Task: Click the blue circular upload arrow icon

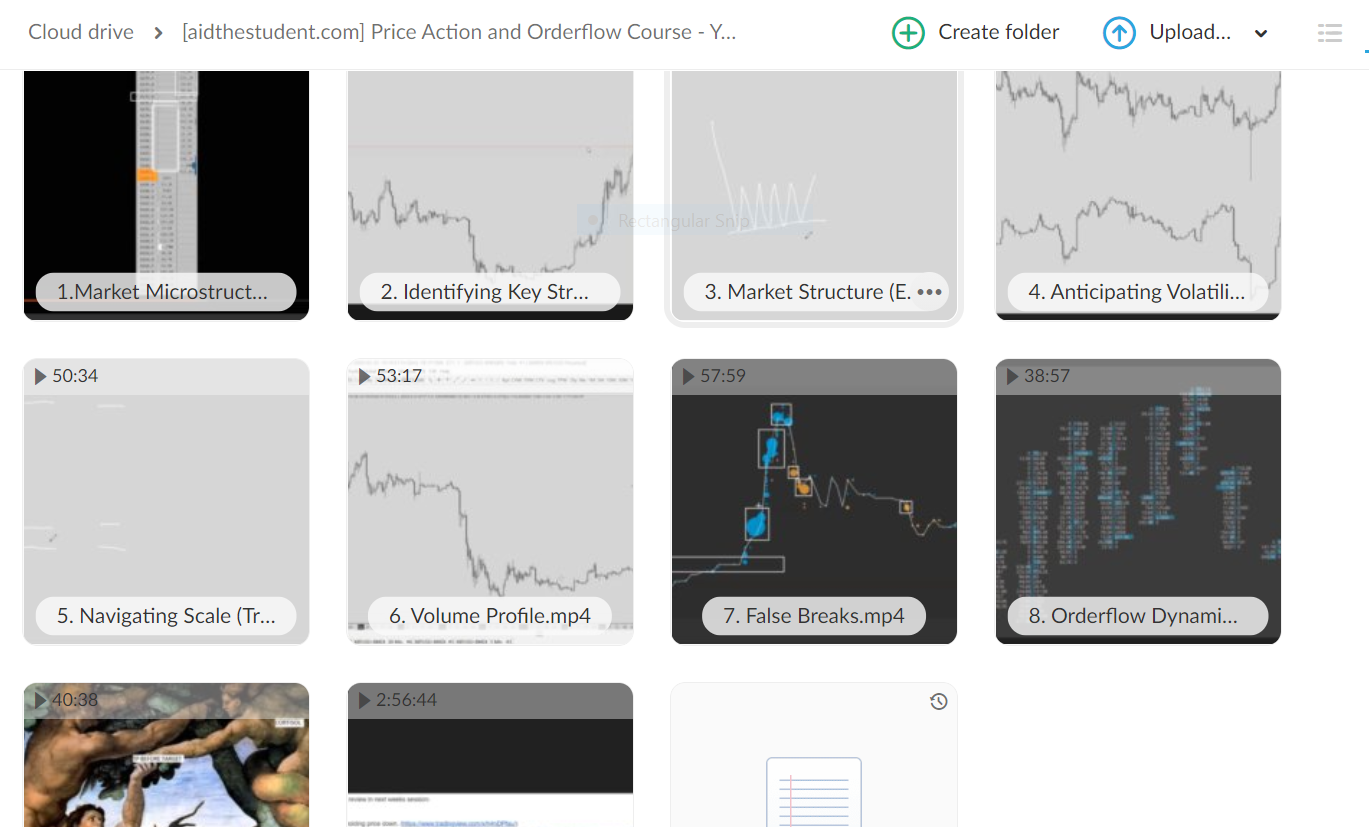Action: (1119, 32)
